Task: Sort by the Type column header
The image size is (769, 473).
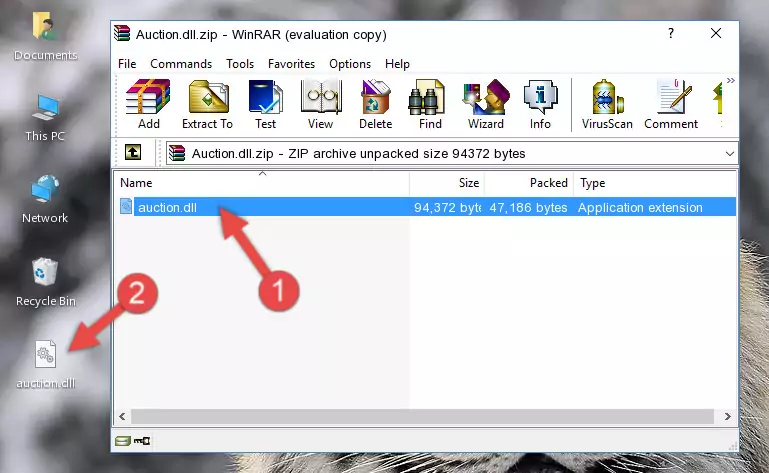Action: (x=655, y=183)
